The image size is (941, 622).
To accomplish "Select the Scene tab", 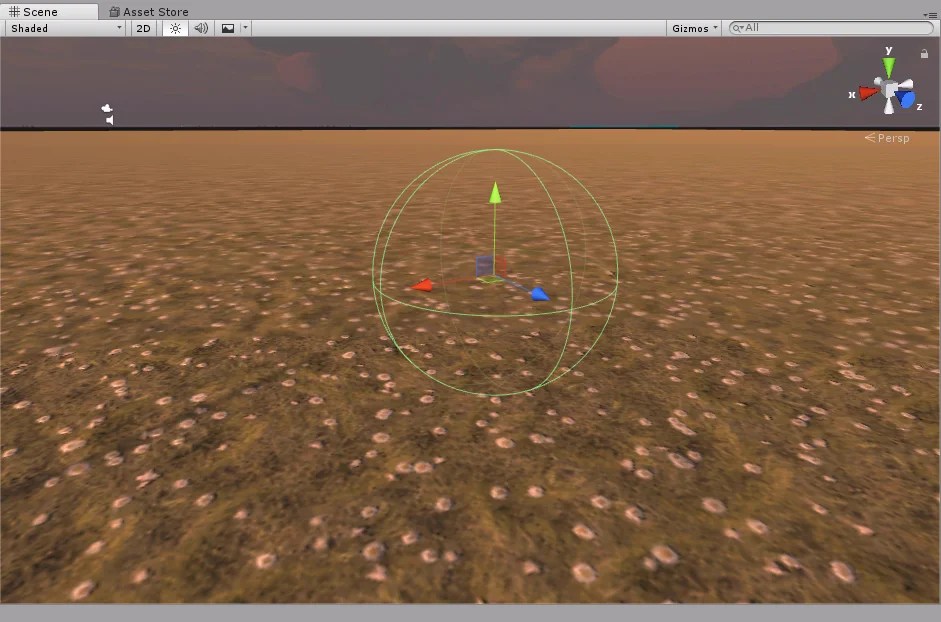I will tap(40, 11).
